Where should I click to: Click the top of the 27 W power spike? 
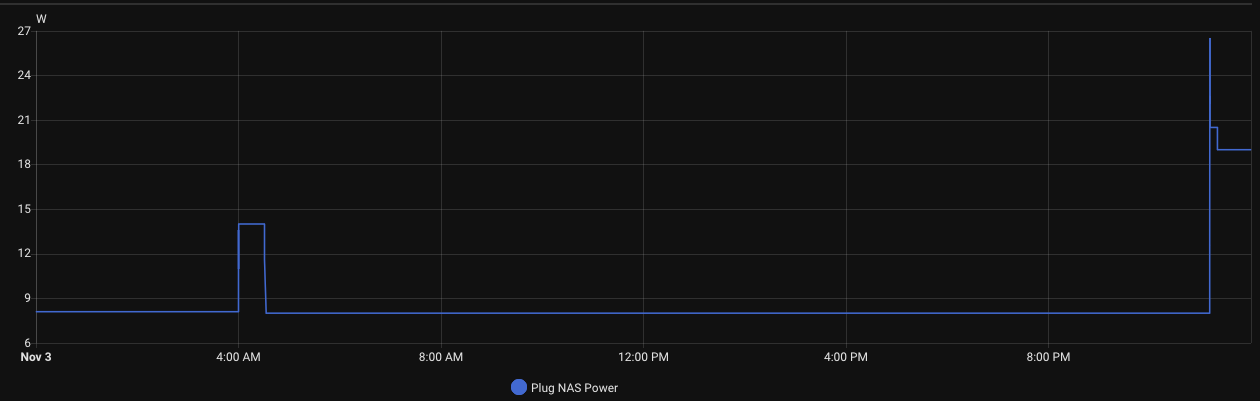(x=1210, y=39)
